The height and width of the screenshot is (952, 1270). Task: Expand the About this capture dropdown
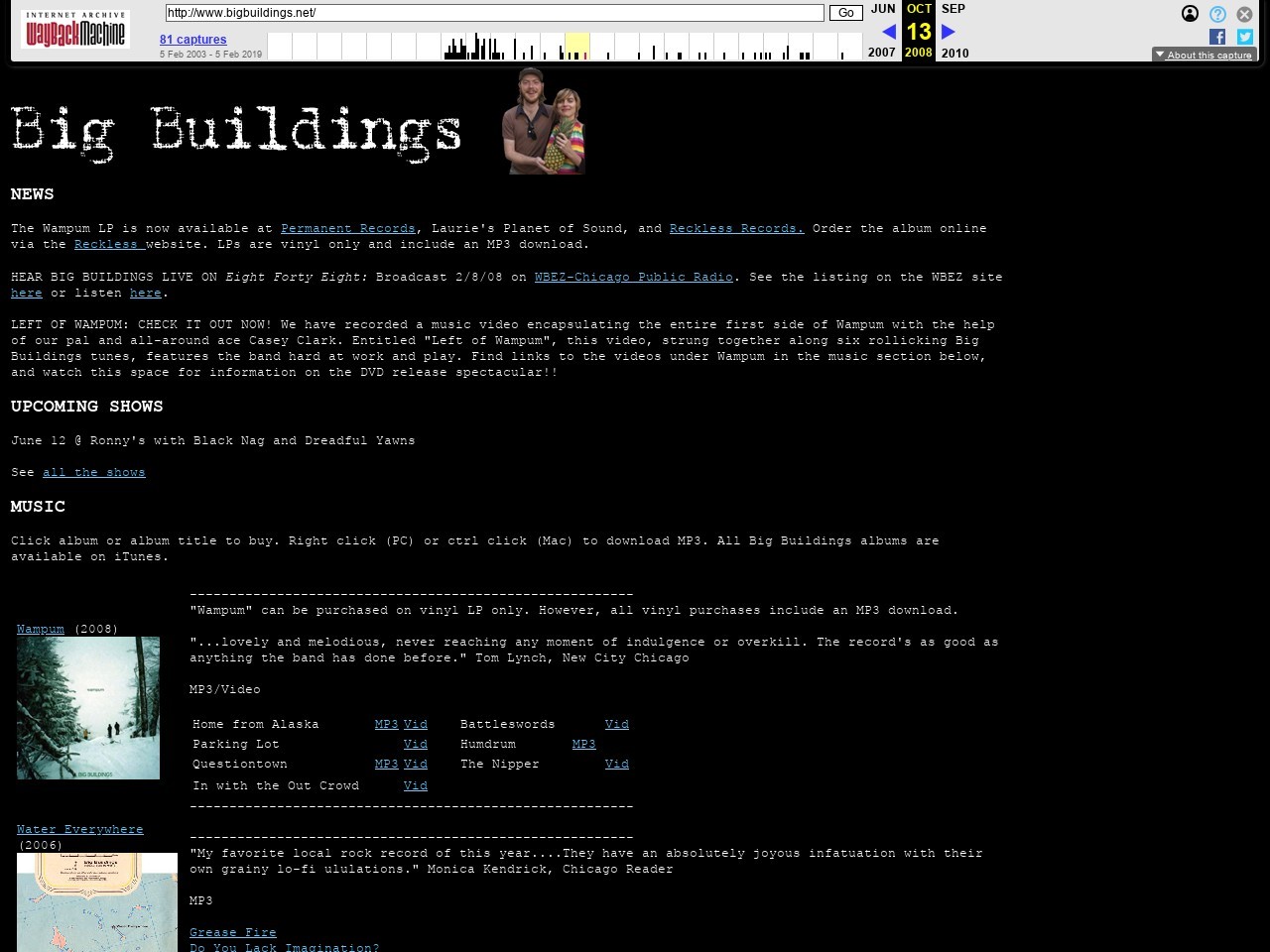(1204, 55)
